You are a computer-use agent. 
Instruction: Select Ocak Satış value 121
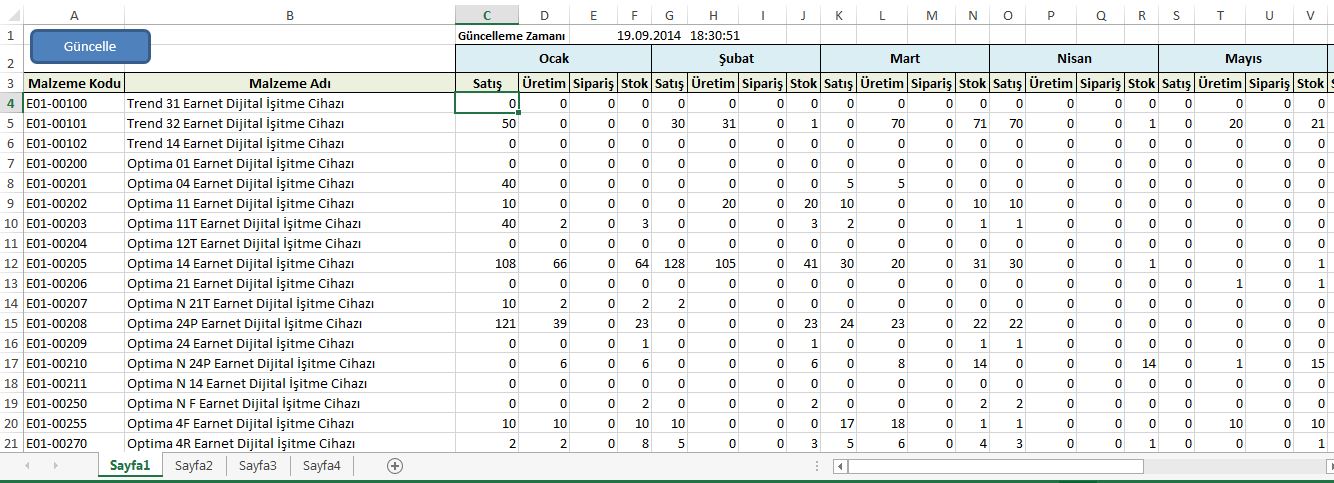487,323
